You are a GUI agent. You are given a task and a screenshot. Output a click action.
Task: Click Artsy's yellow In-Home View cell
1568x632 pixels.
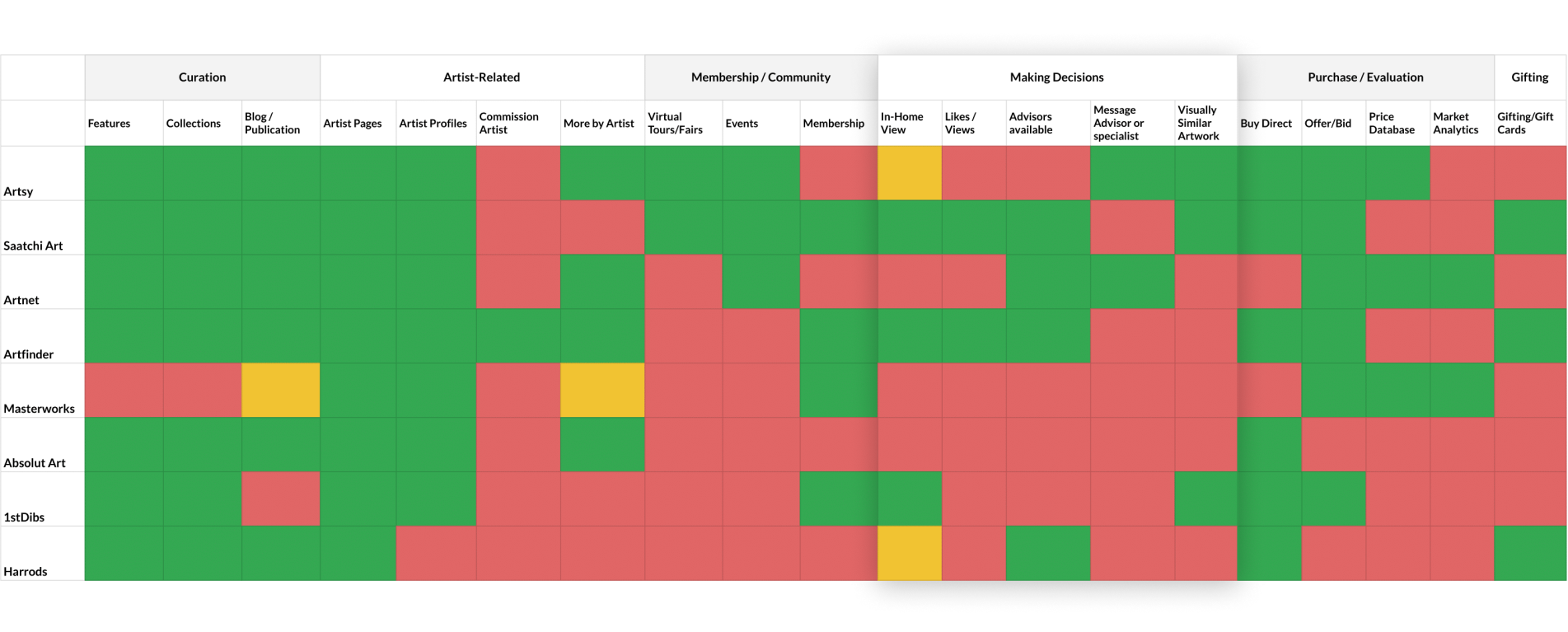pyautogui.click(x=910, y=173)
